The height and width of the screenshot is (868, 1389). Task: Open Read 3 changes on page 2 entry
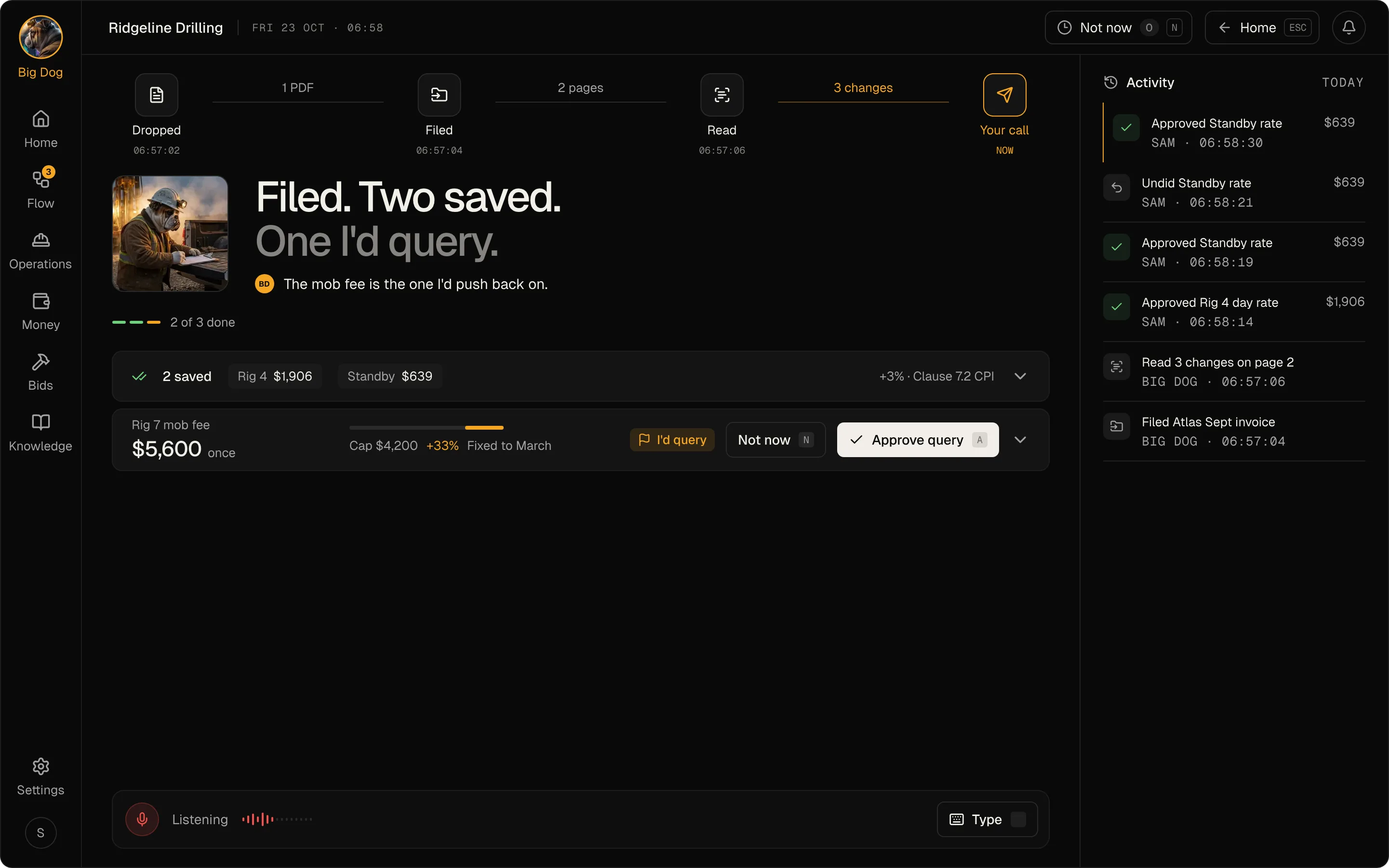point(1234,371)
